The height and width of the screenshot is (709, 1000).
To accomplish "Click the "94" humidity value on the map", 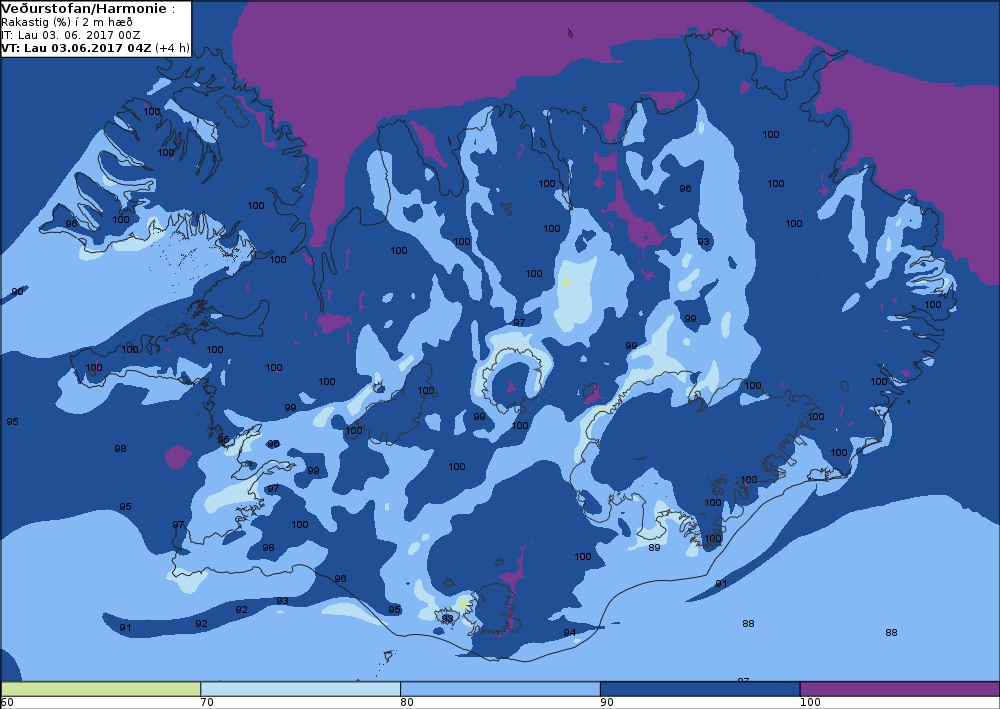I will click(570, 632).
